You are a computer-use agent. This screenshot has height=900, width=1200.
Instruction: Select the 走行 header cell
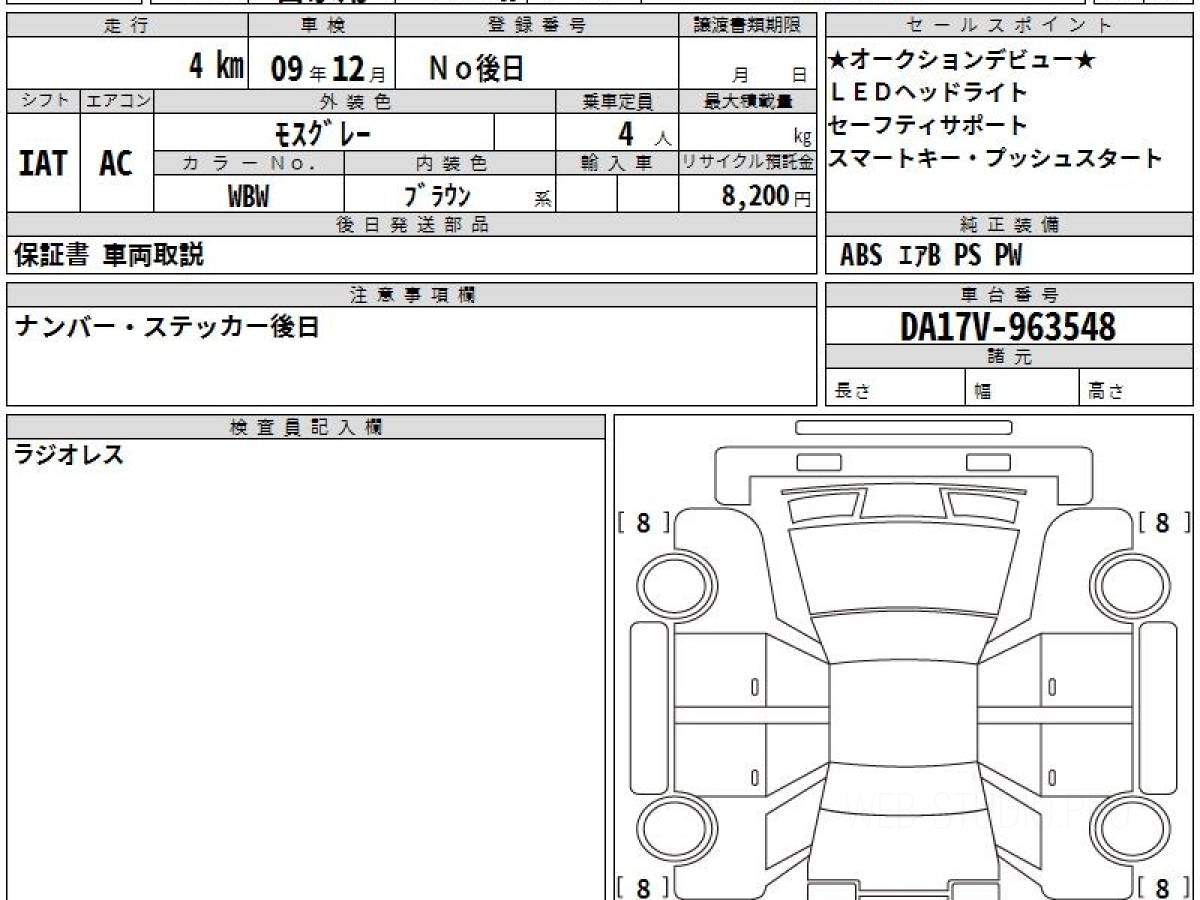[127, 26]
